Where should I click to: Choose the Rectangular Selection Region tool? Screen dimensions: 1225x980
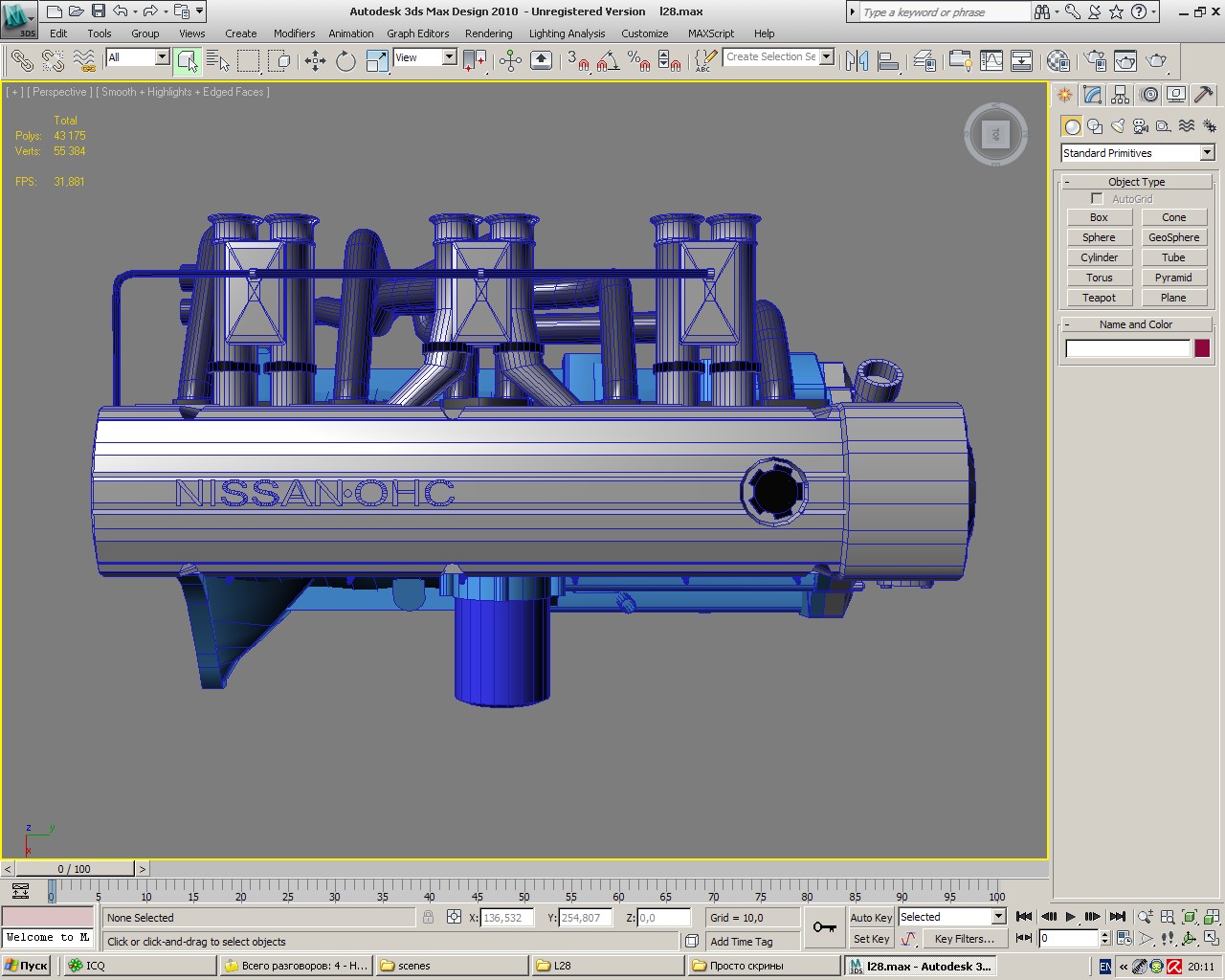[x=249, y=61]
